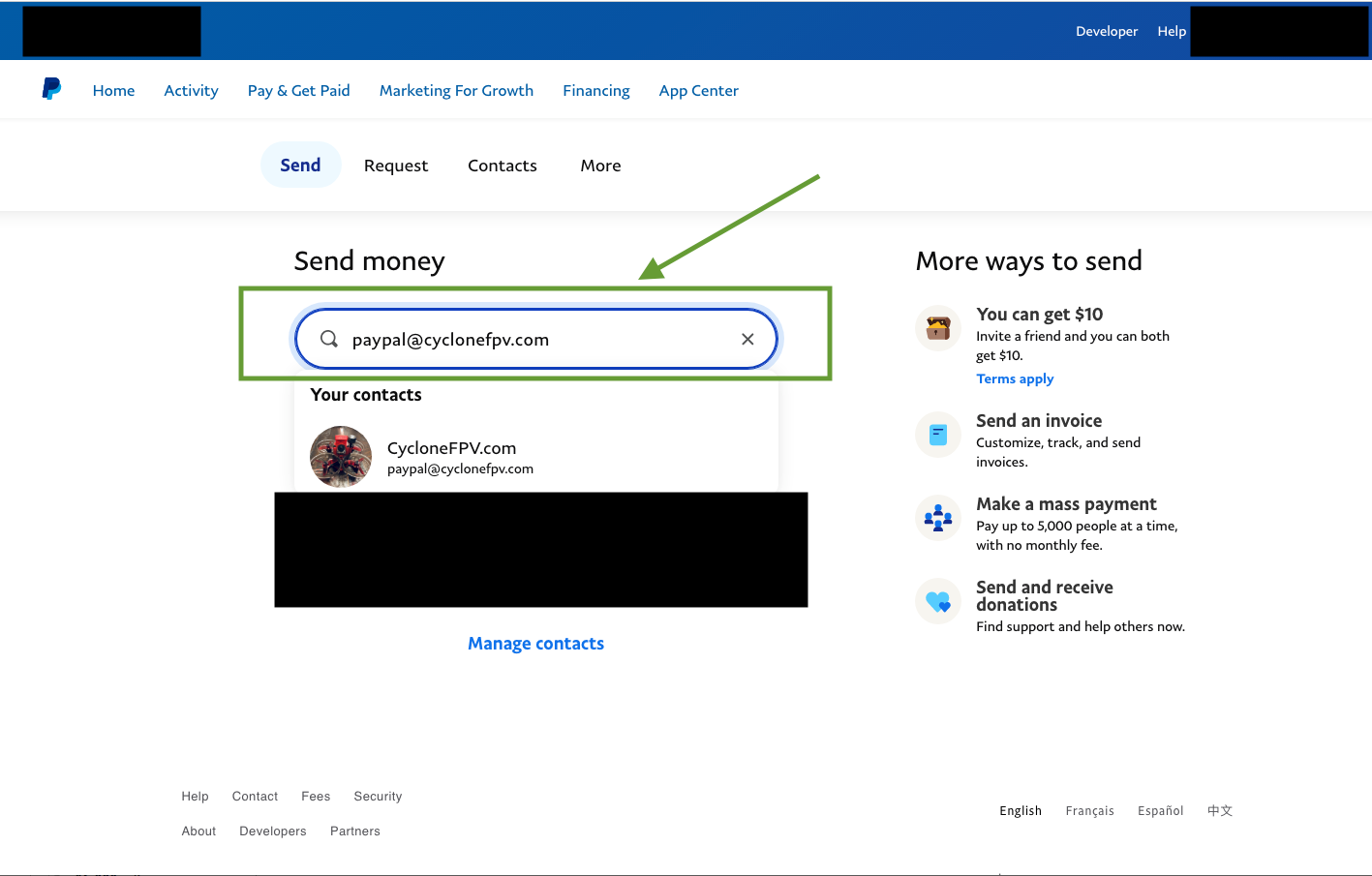
Task: Open 'Make a mass payment' option
Action: click(x=1066, y=504)
